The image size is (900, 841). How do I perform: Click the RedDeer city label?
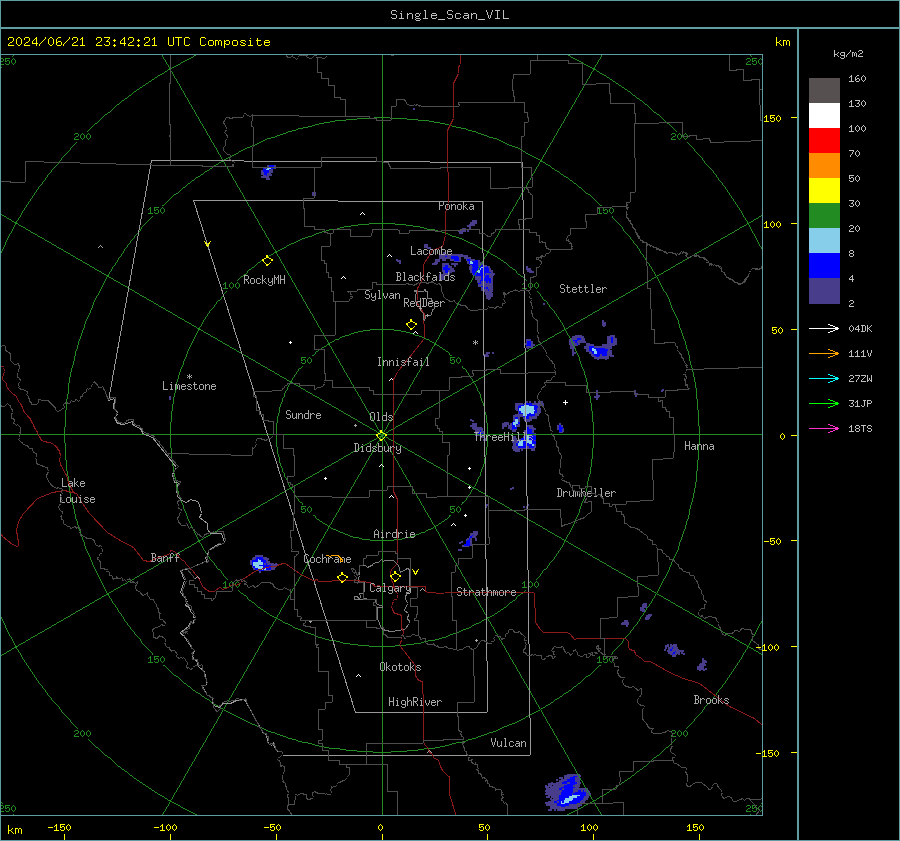(x=424, y=303)
